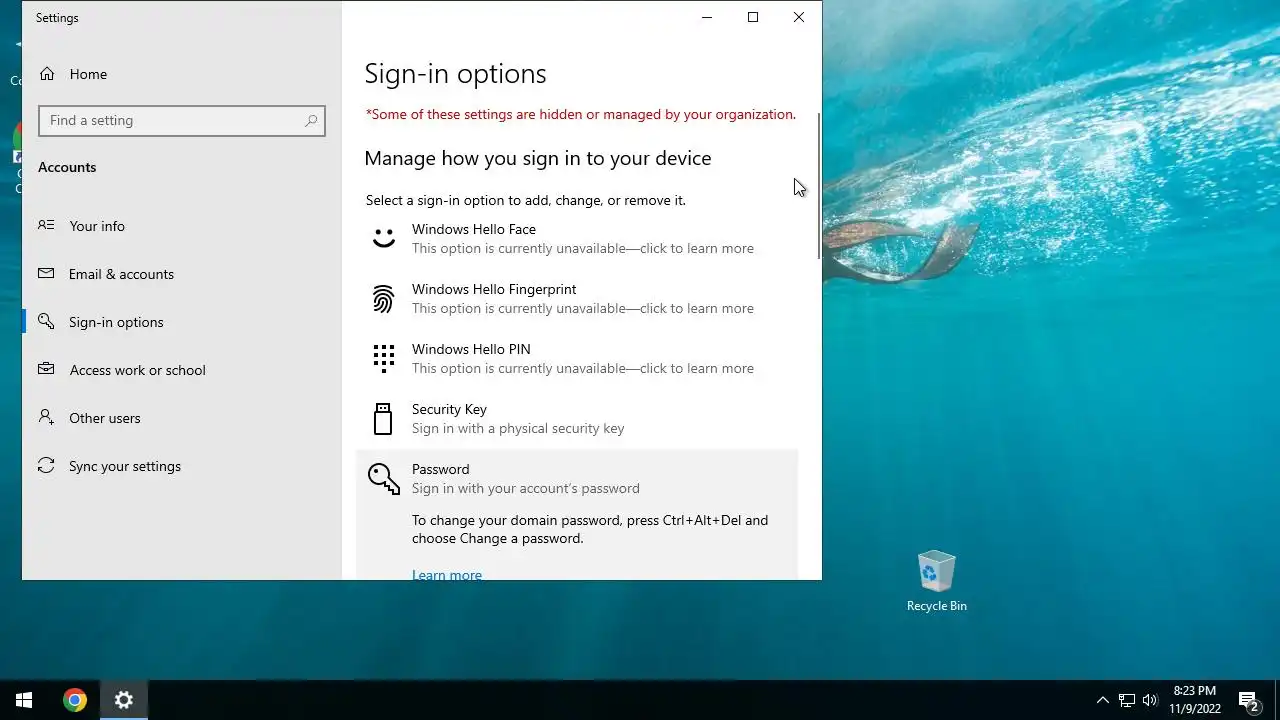Screen dimensions: 1280x720
Task: Maximize the Settings window
Action: pos(753,17)
